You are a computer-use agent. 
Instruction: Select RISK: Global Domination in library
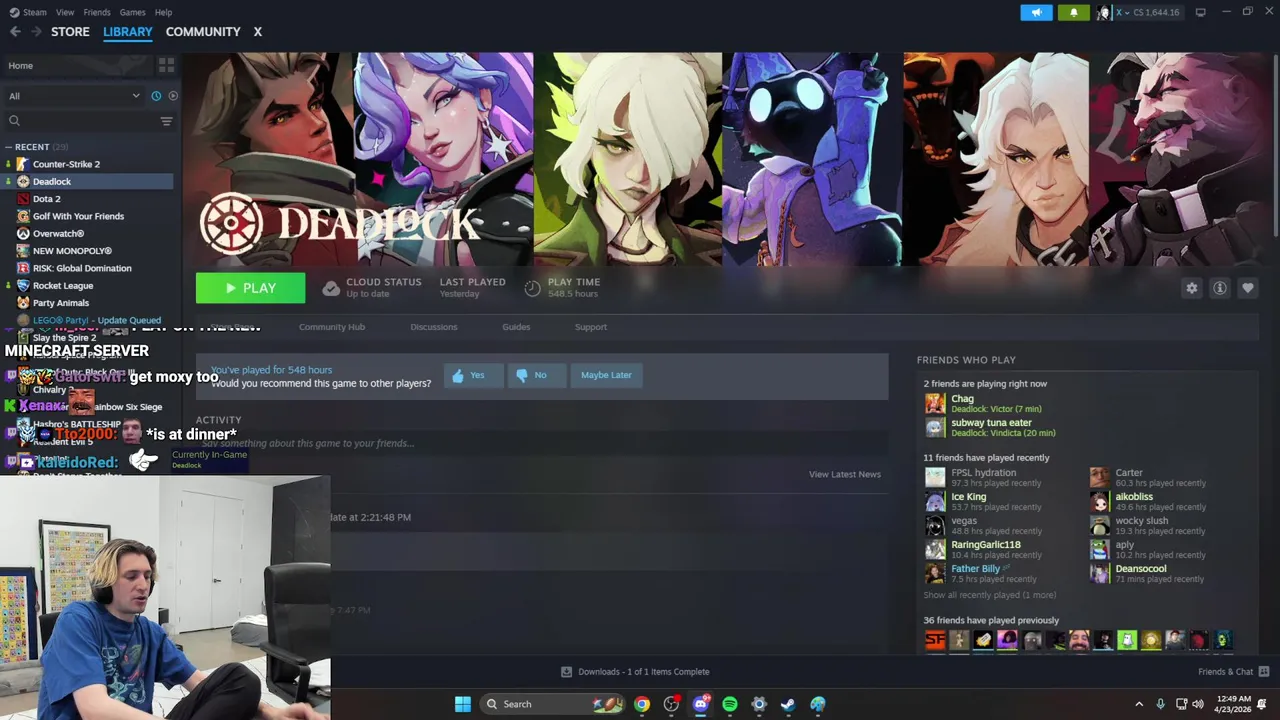coord(82,268)
